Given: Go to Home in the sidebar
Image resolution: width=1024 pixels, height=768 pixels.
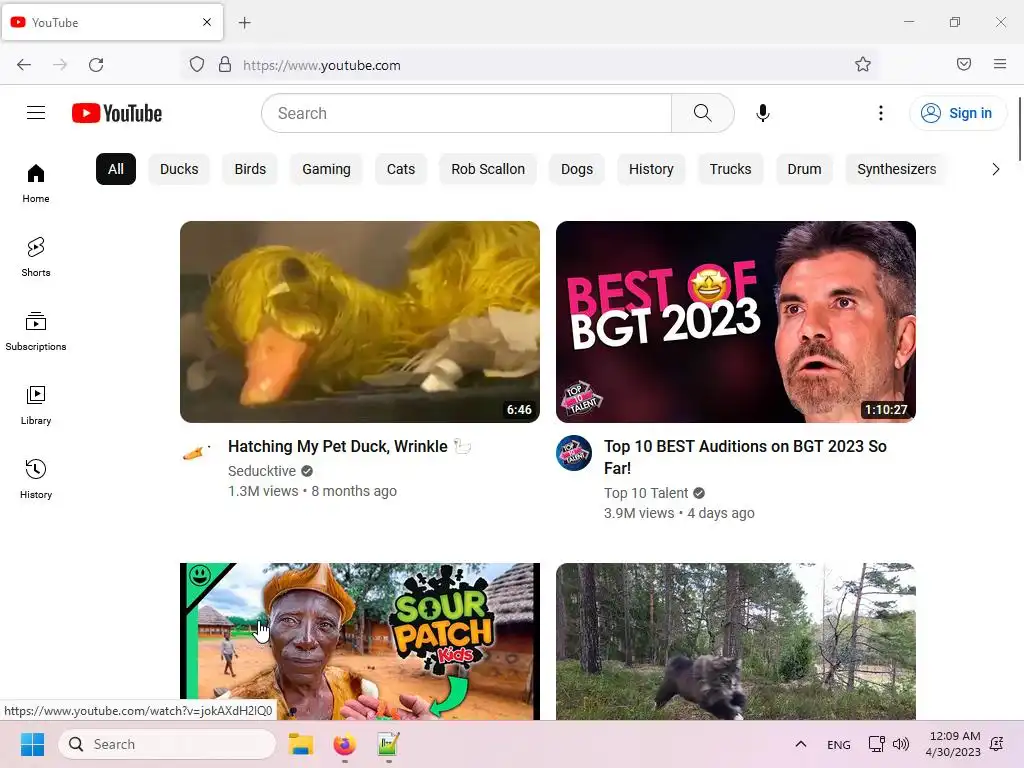Looking at the screenshot, I should pos(36,184).
